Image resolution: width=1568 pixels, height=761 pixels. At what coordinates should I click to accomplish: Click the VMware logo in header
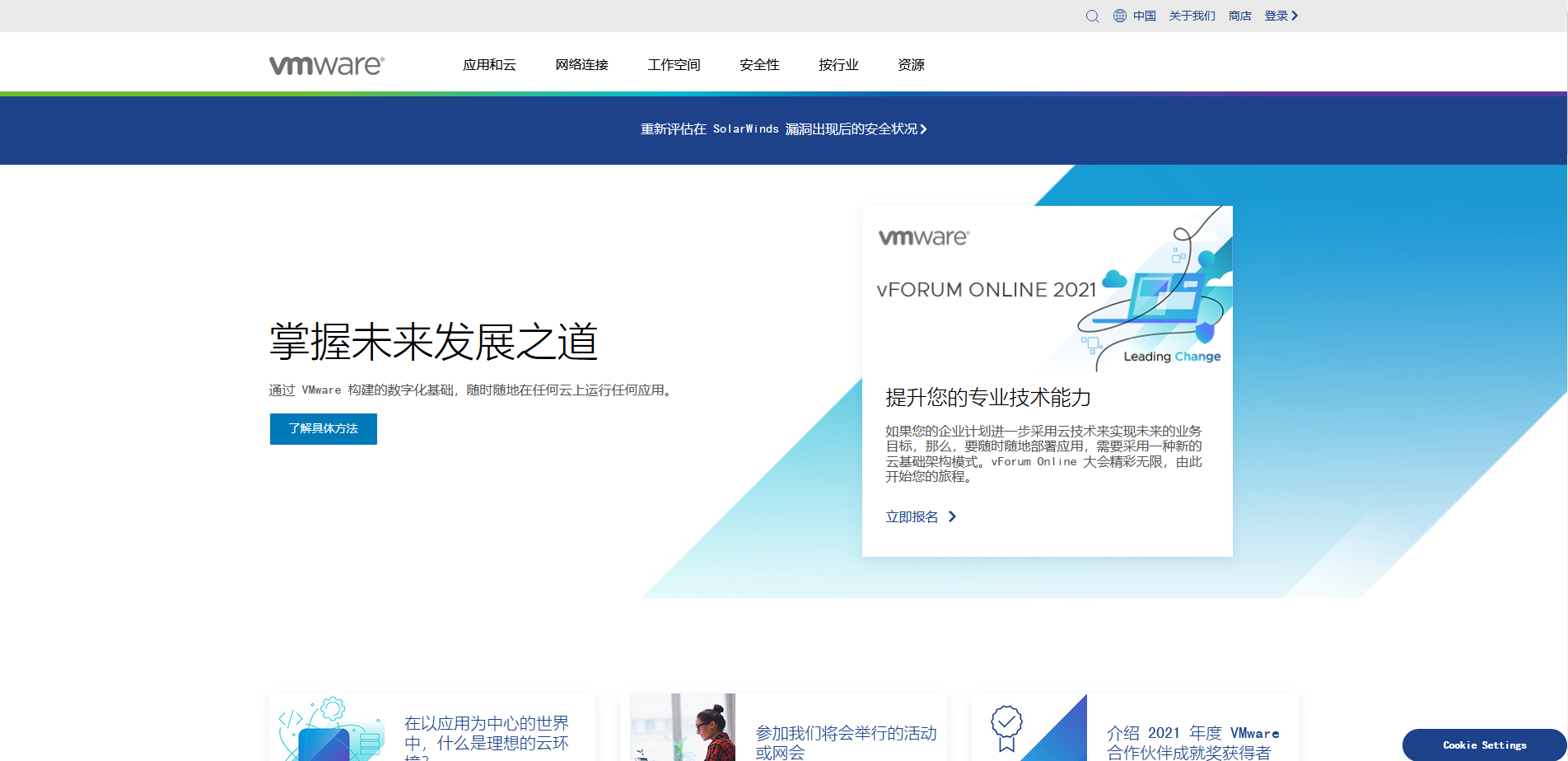click(x=327, y=65)
